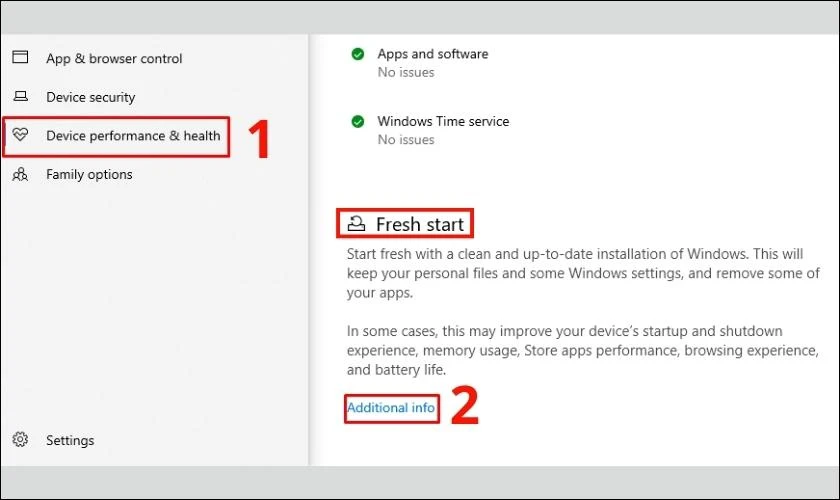Click the Fresh start heading

(419, 224)
